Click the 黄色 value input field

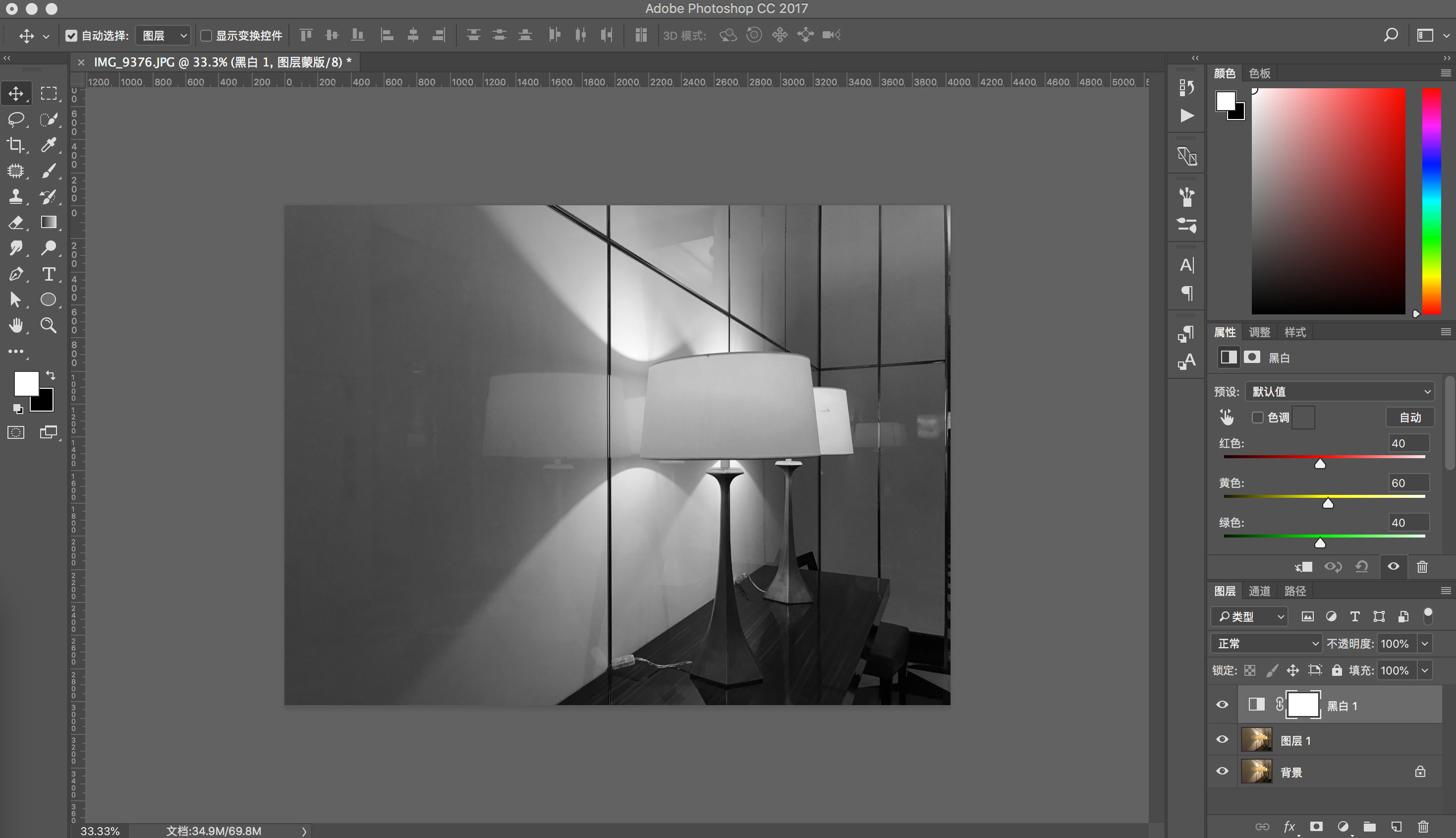point(1408,483)
